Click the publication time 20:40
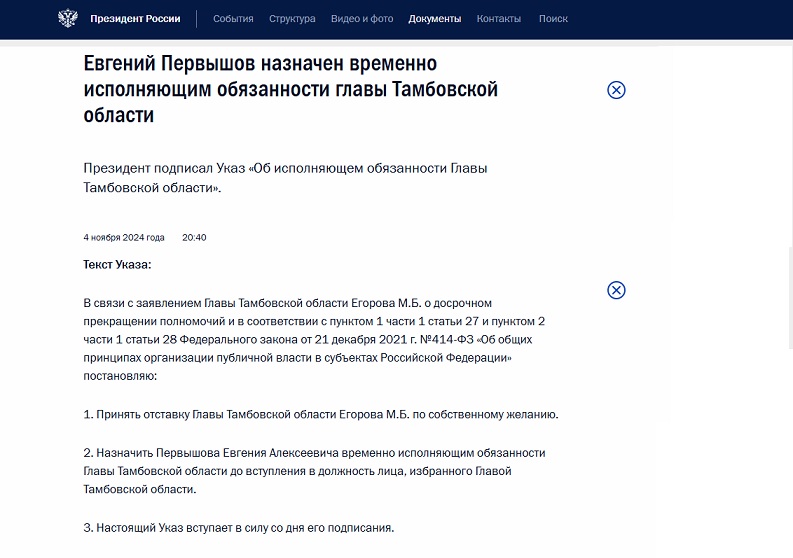 point(194,238)
